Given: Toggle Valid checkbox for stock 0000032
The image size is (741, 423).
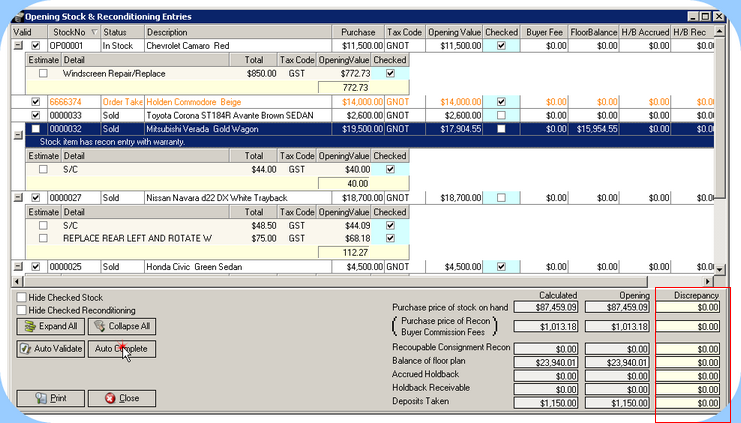Looking at the screenshot, I should (x=36, y=128).
